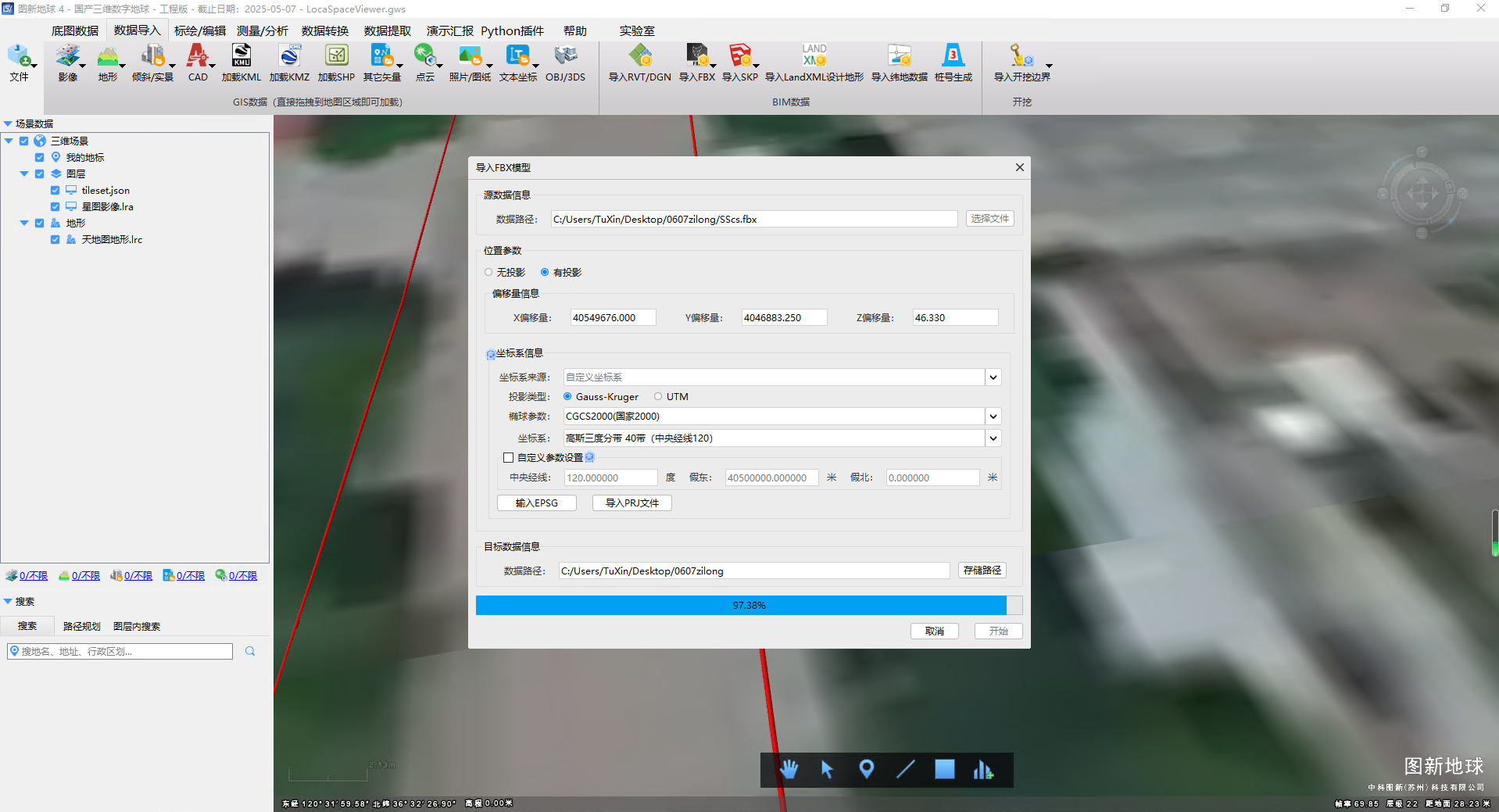Screen dimensions: 1499x812
Task: Toggle visibility of 三维场景 node
Action: coord(23,141)
